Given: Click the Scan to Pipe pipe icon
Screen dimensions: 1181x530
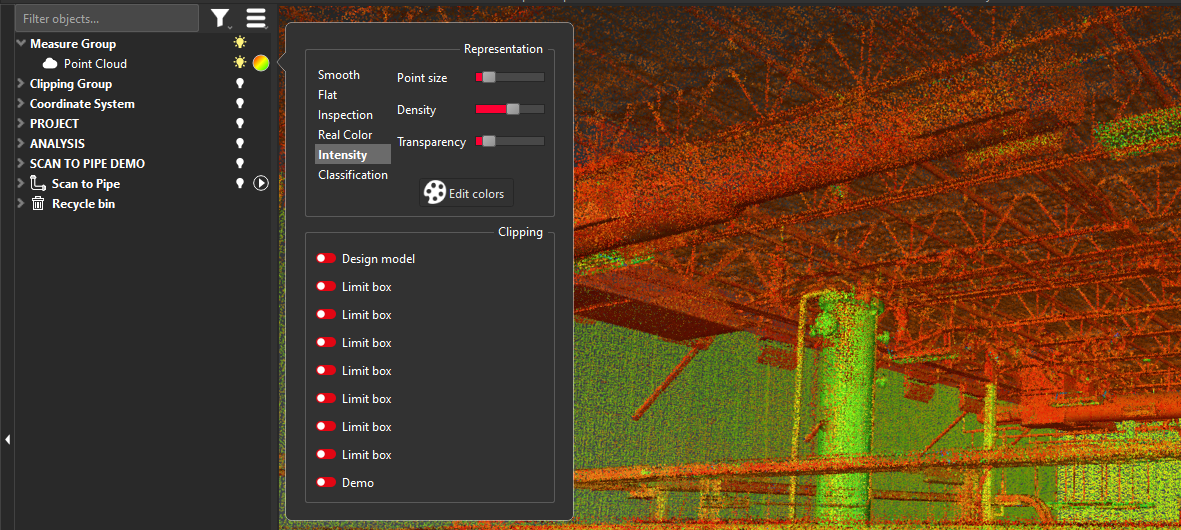Looking at the screenshot, I should (x=38, y=184).
